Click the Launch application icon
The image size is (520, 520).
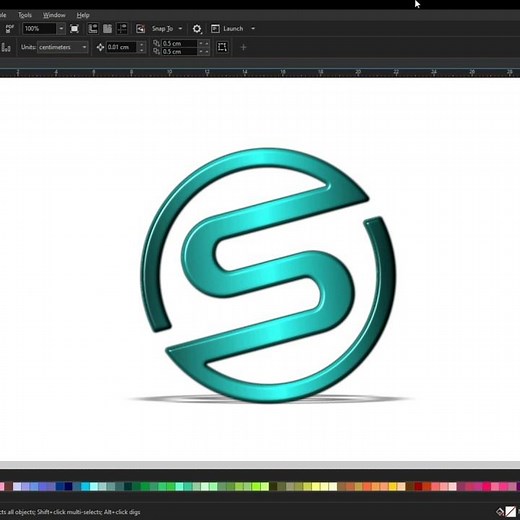[215, 29]
